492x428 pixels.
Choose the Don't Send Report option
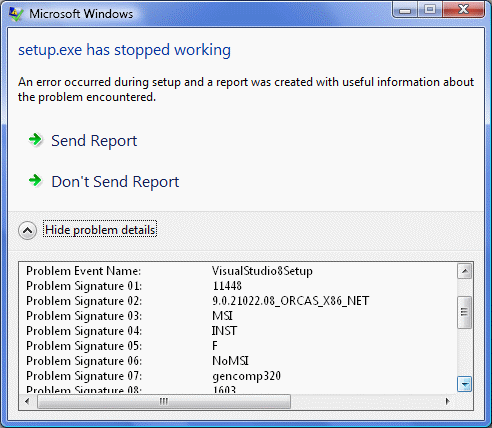(115, 182)
